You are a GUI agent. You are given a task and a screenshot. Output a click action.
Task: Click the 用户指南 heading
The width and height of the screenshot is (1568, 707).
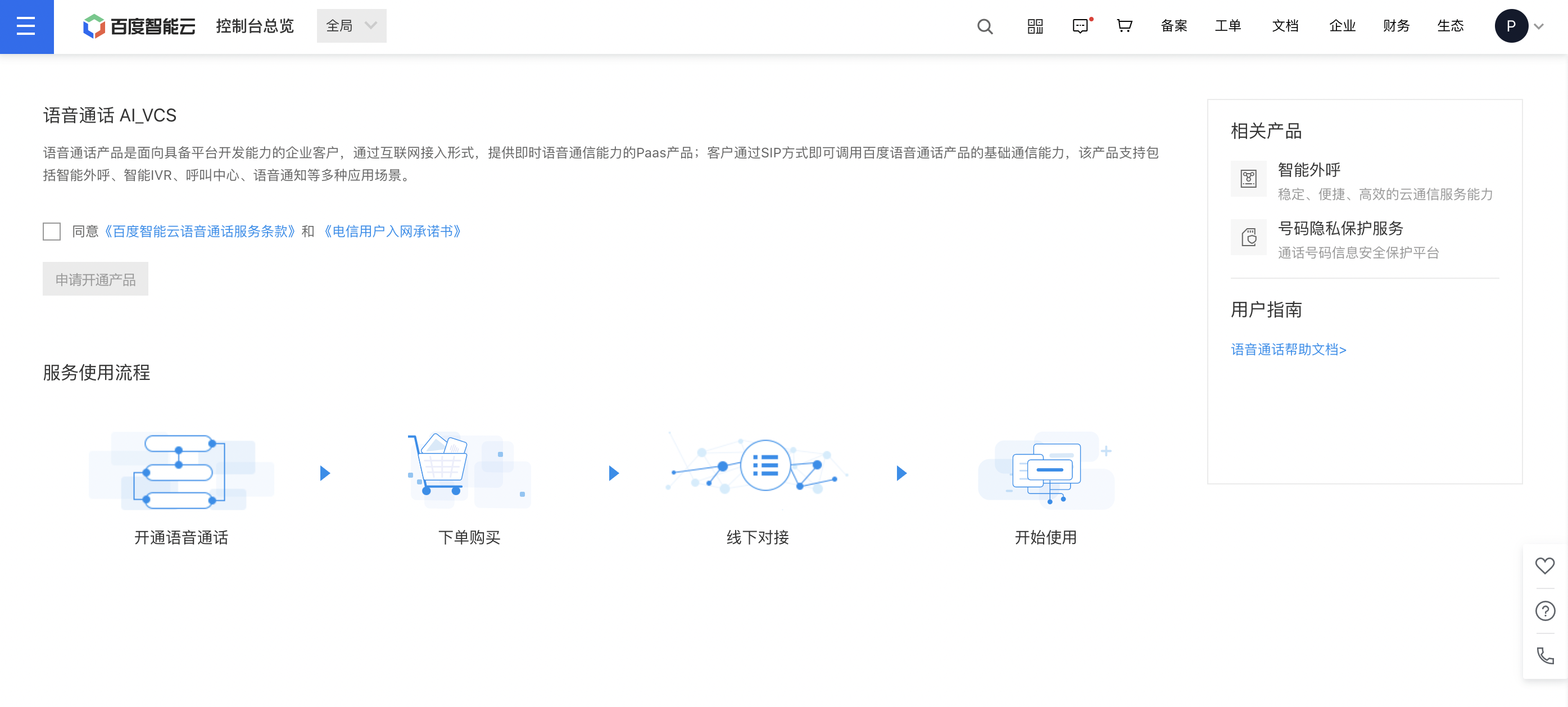click(1266, 310)
